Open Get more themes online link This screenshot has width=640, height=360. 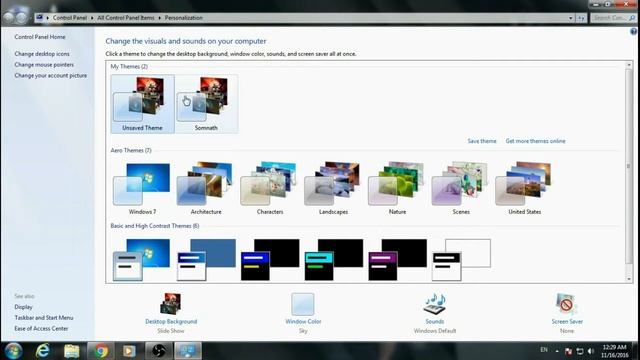click(x=536, y=141)
